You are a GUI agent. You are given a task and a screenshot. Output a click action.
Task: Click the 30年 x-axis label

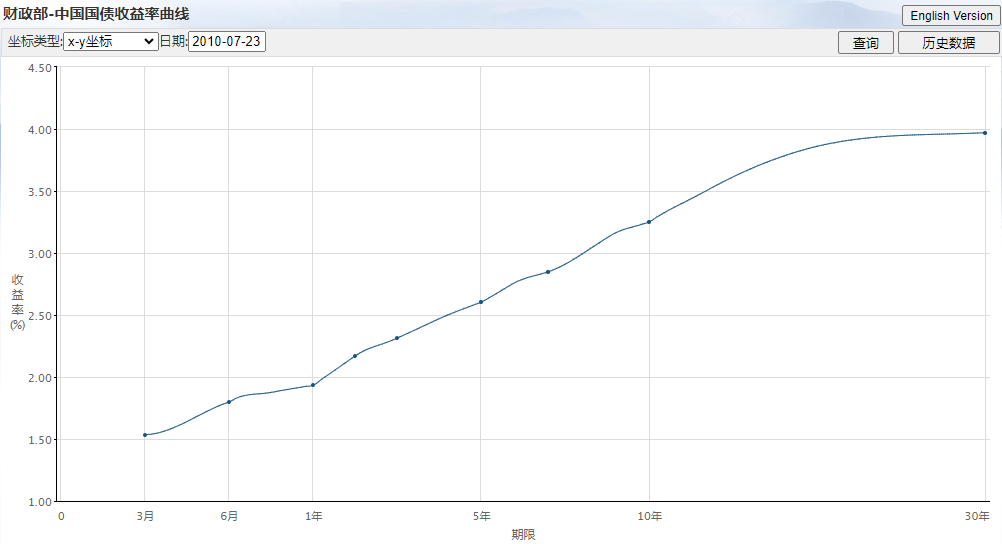pos(977,516)
